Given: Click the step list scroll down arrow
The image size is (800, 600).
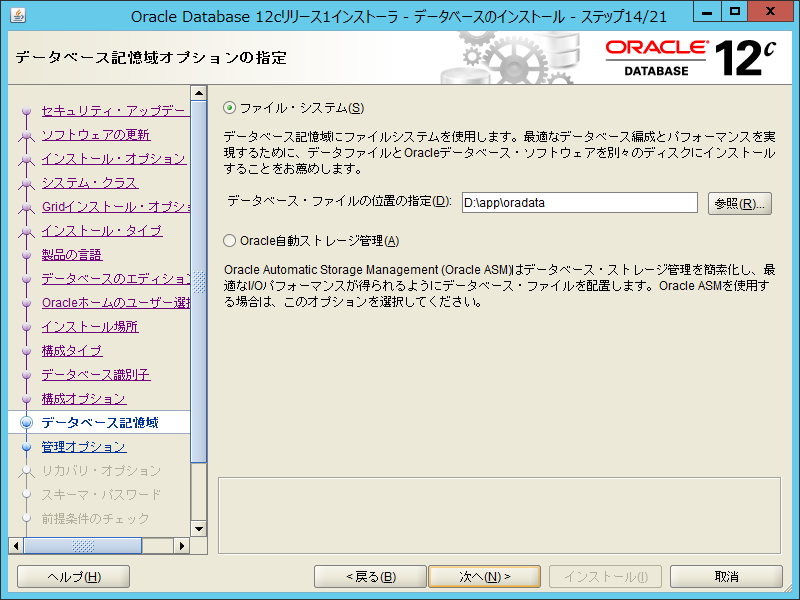Looking at the screenshot, I should tap(198, 529).
